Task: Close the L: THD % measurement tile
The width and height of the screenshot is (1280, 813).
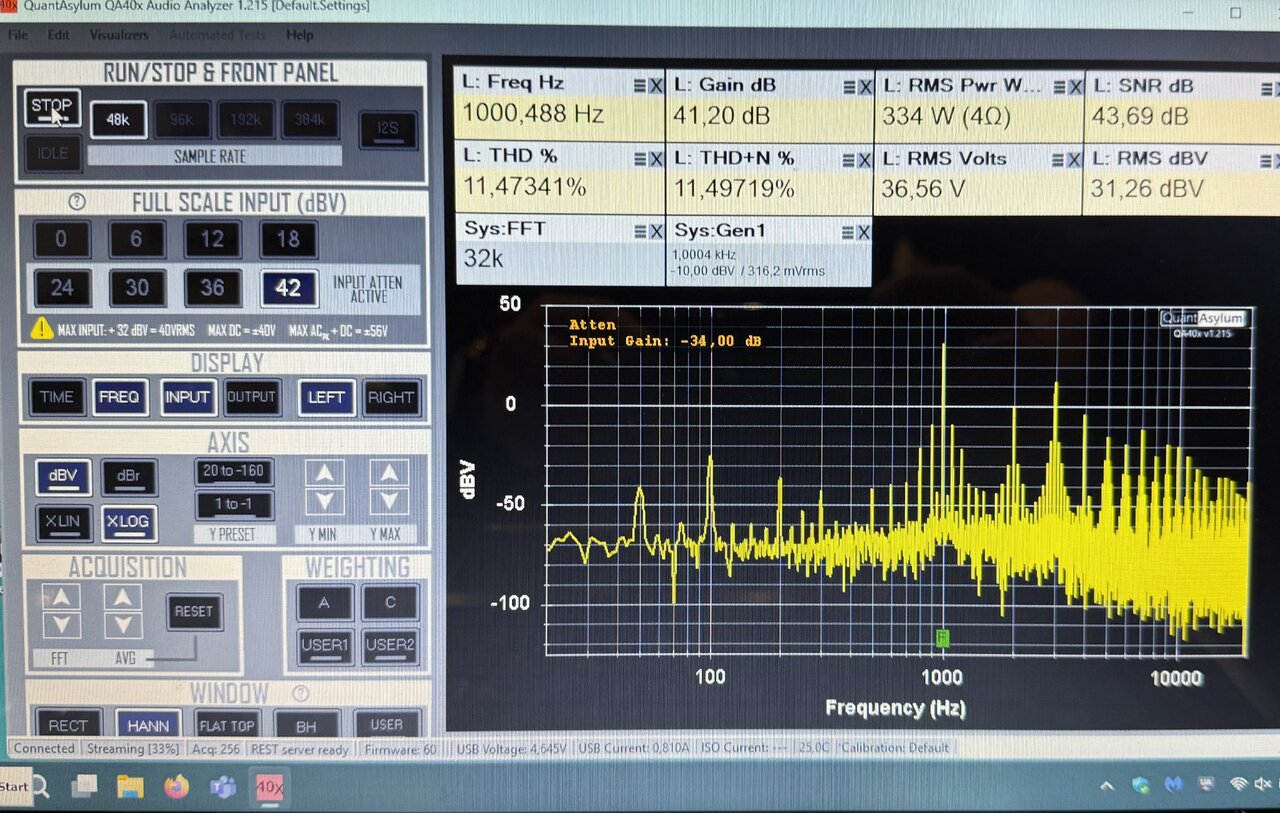Action: (655, 159)
